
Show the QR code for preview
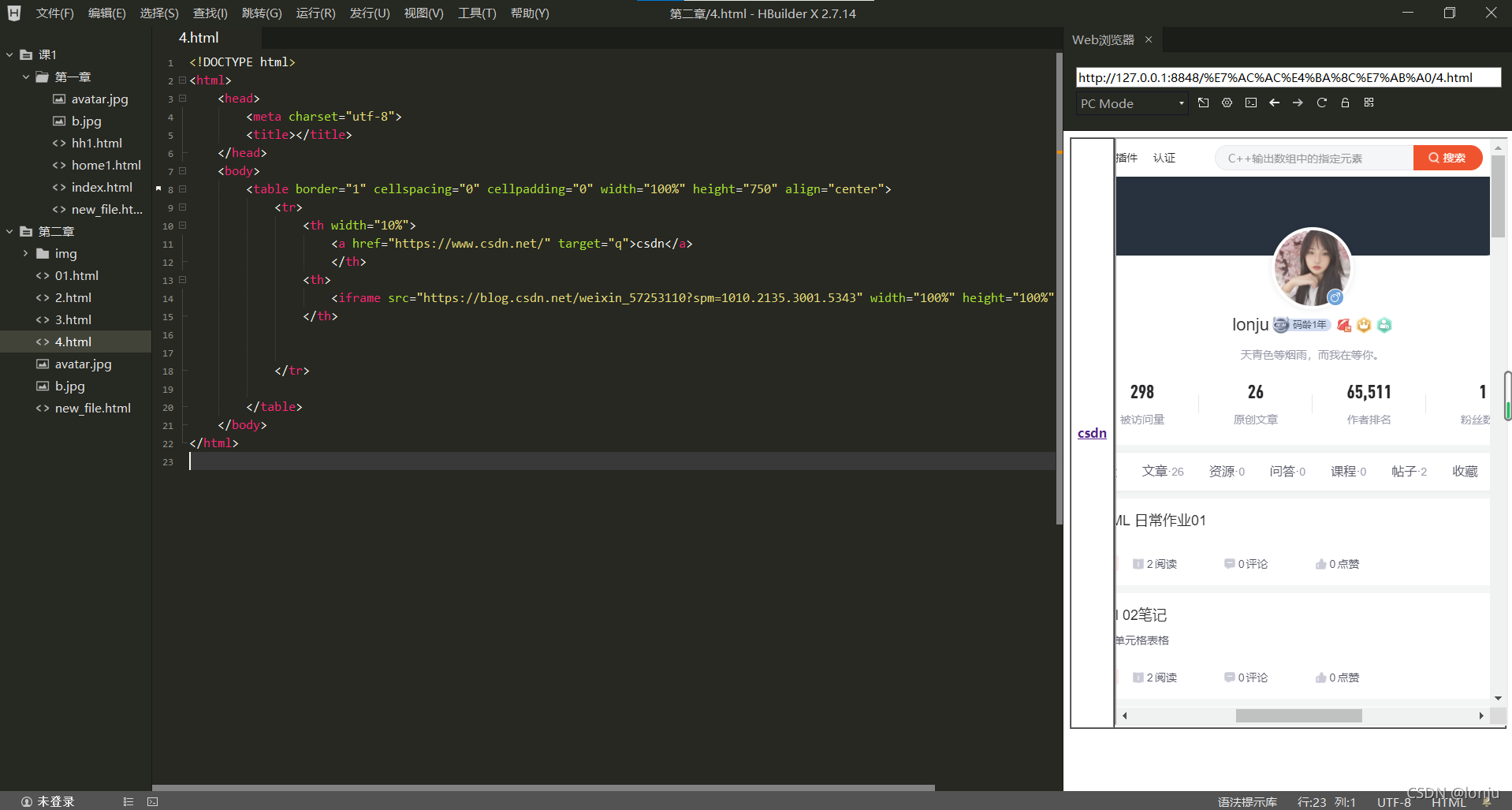[1369, 103]
